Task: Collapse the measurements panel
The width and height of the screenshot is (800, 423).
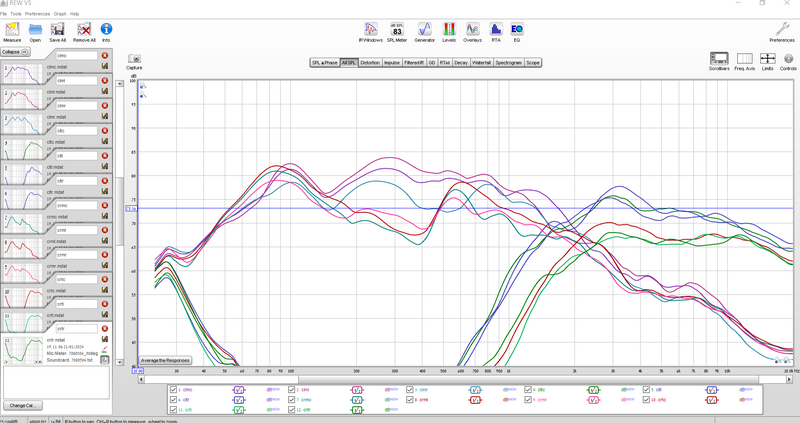Action: [x=15, y=52]
